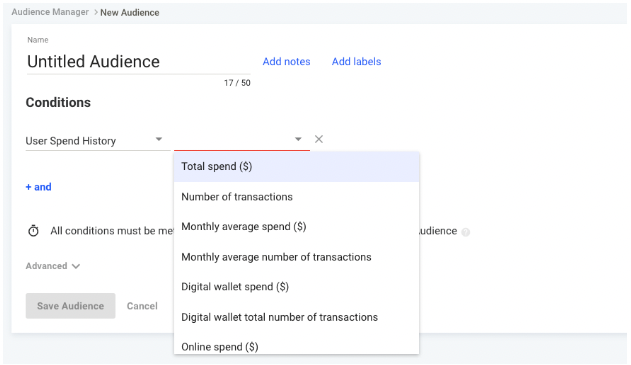Edit the Untitled Audience name field
The height and width of the screenshot is (365, 631).
(x=138, y=62)
